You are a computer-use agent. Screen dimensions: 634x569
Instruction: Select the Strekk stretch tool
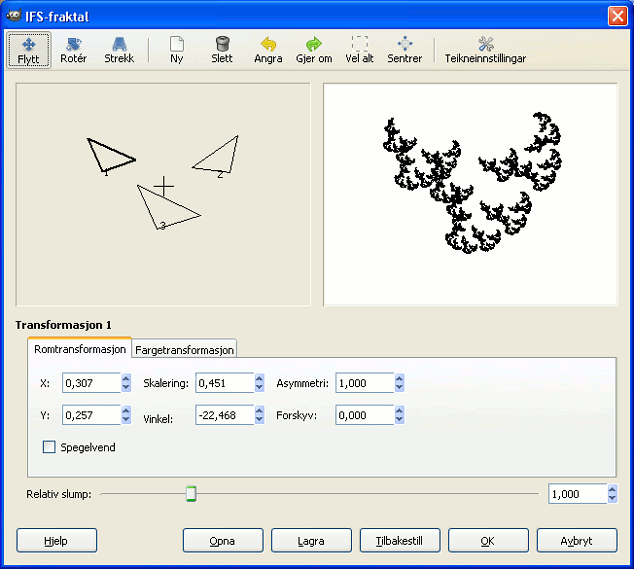[119, 49]
